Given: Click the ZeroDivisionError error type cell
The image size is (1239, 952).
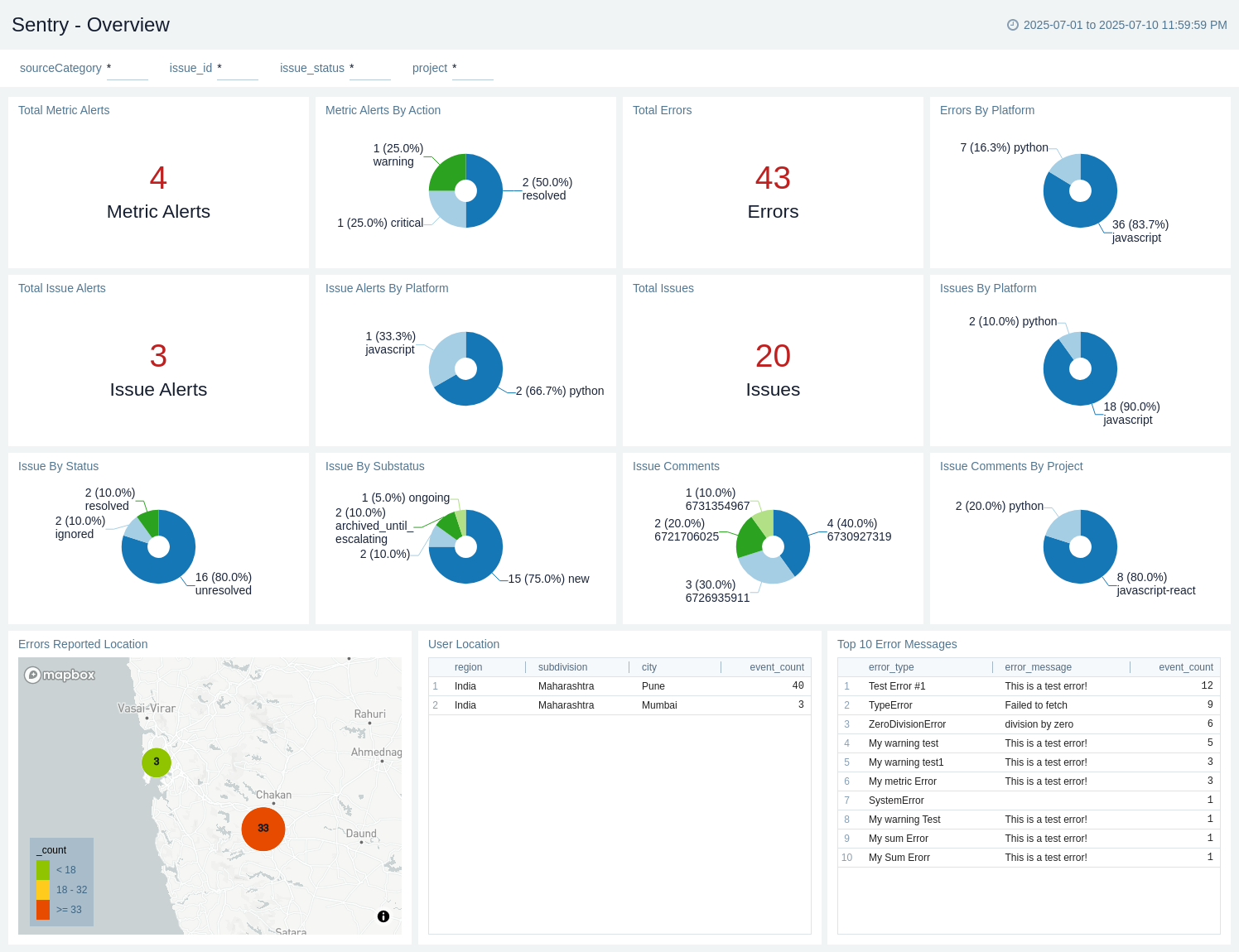Looking at the screenshot, I should 907,724.
